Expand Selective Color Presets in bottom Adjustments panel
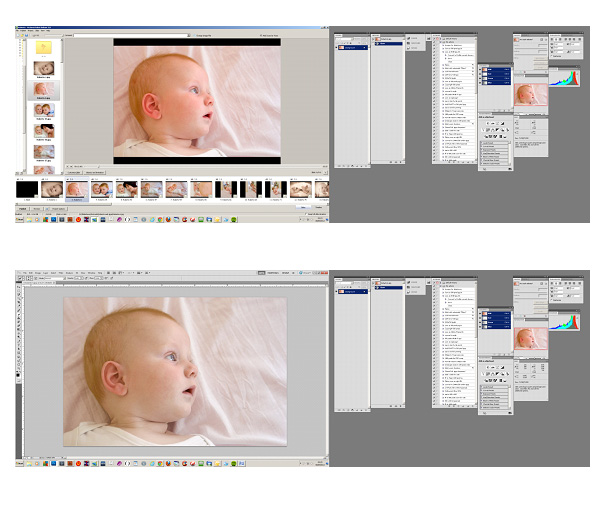Screen dimensions: 611x506 [481, 407]
